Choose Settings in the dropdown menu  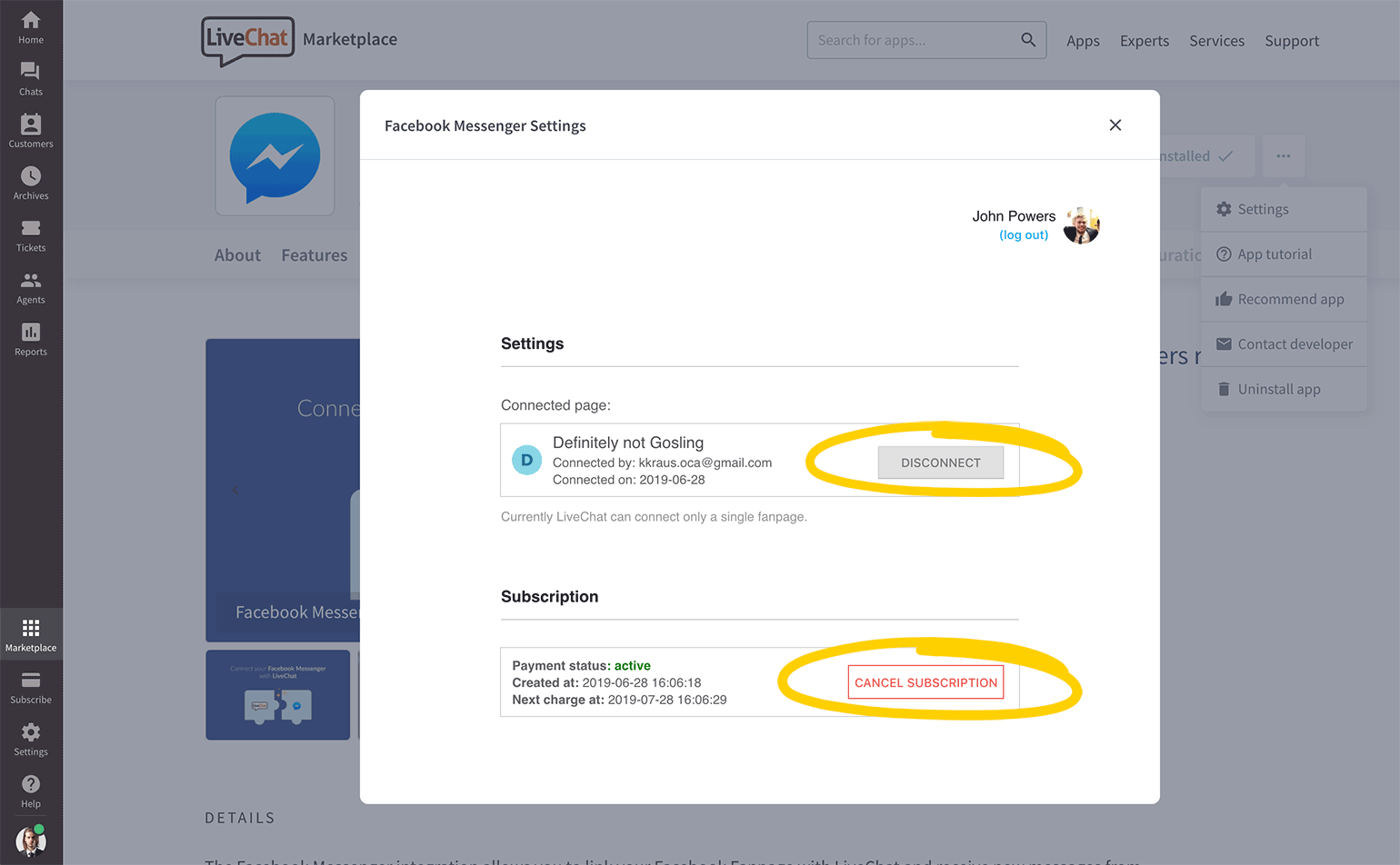coord(1284,209)
